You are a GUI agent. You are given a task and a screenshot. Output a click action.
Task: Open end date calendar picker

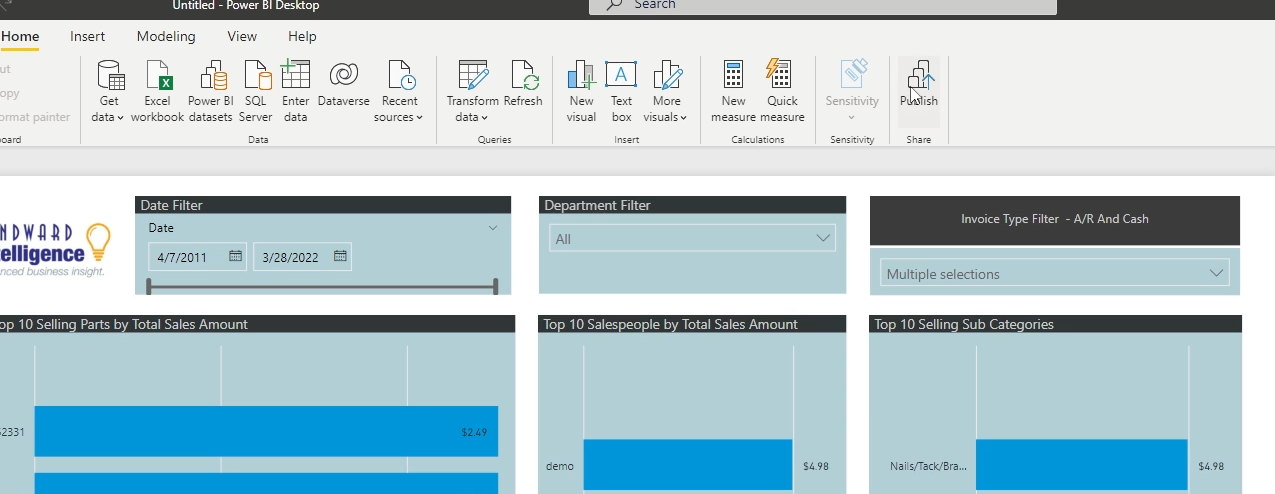click(x=340, y=257)
